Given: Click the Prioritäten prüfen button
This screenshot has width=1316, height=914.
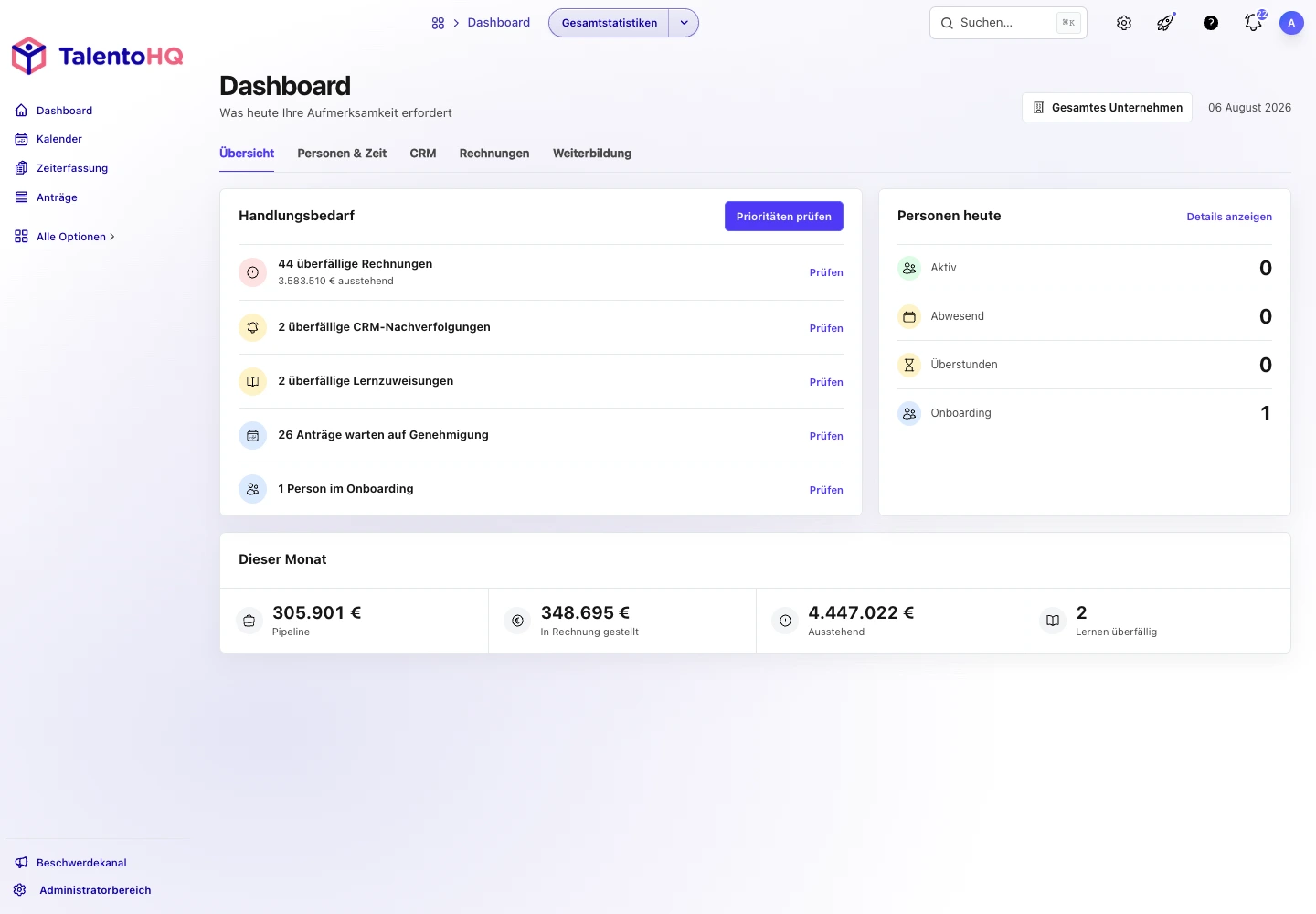Looking at the screenshot, I should pyautogui.click(x=784, y=217).
